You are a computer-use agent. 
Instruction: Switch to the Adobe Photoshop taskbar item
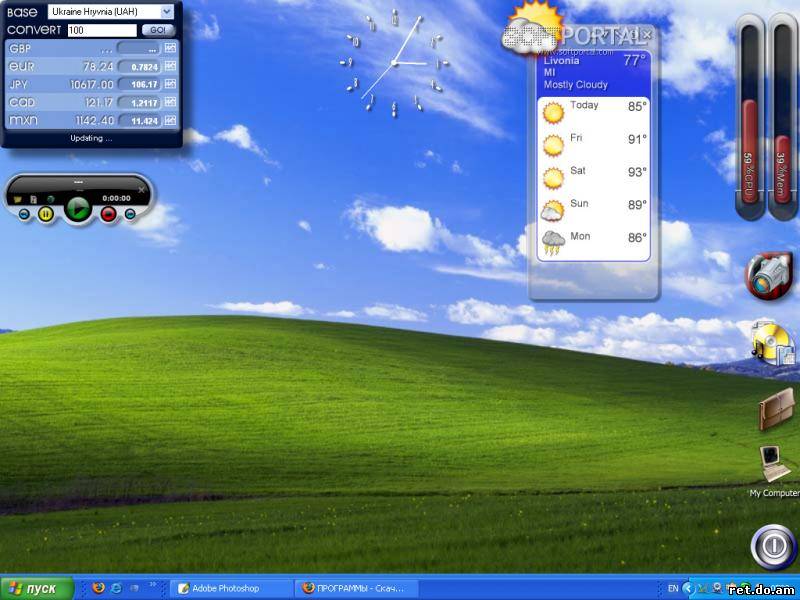[225, 588]
